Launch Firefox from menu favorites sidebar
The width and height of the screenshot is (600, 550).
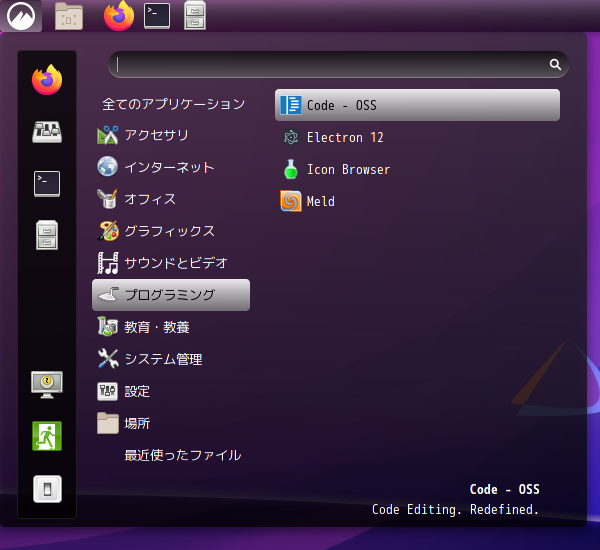(x=47, y=80)
